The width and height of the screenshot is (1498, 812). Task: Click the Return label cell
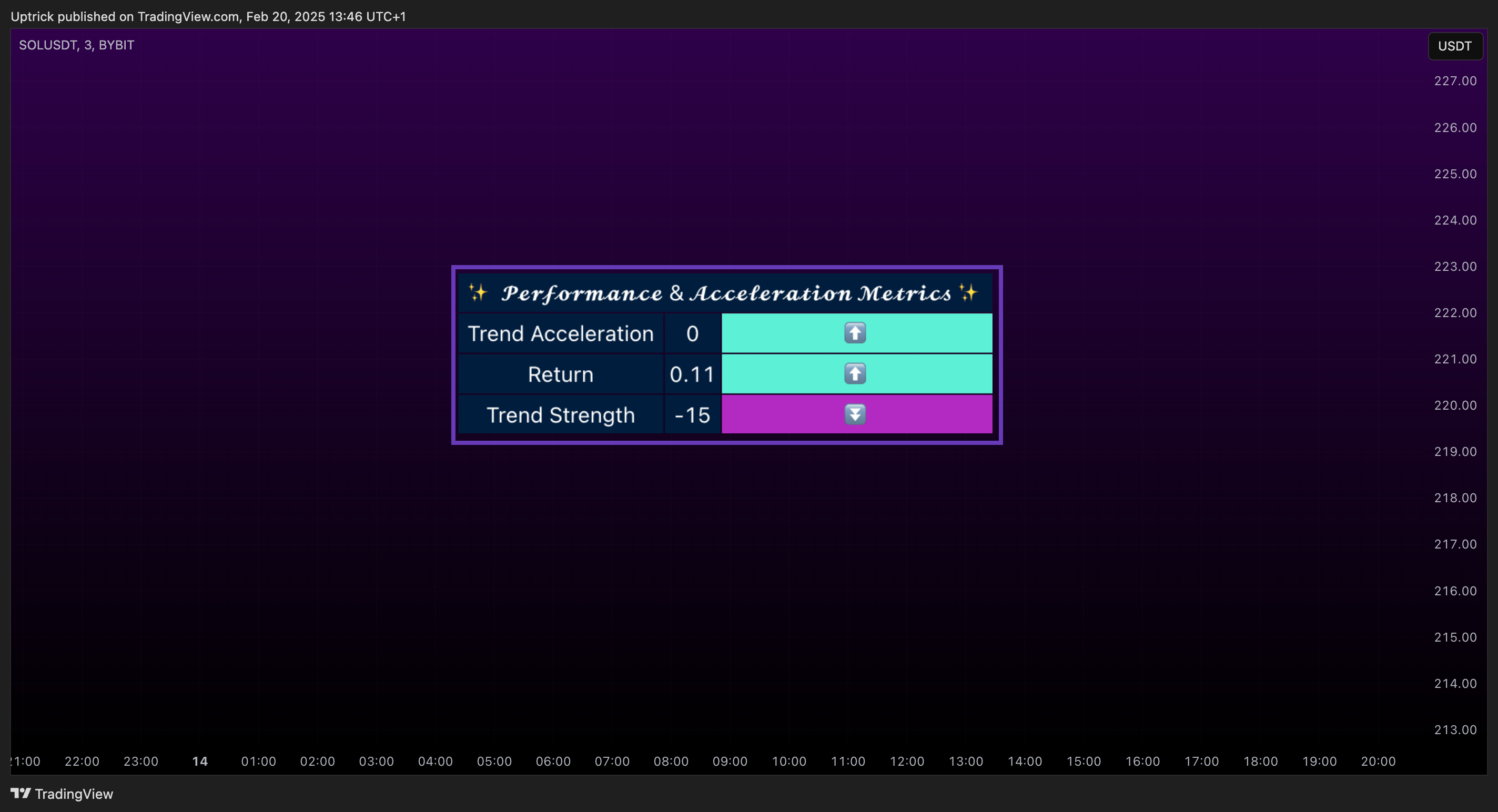561,374
